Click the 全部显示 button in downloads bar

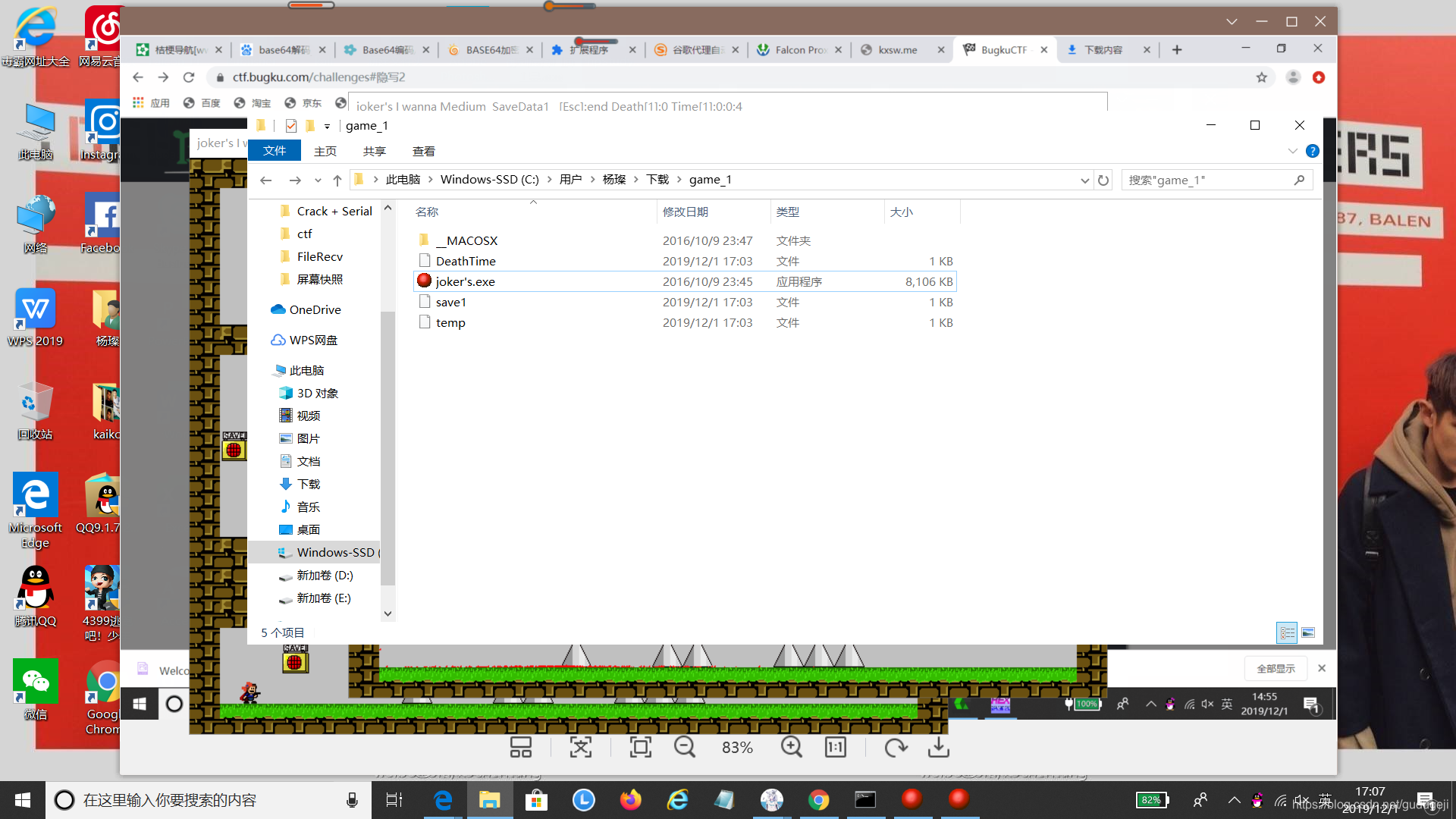point(1276,668)
